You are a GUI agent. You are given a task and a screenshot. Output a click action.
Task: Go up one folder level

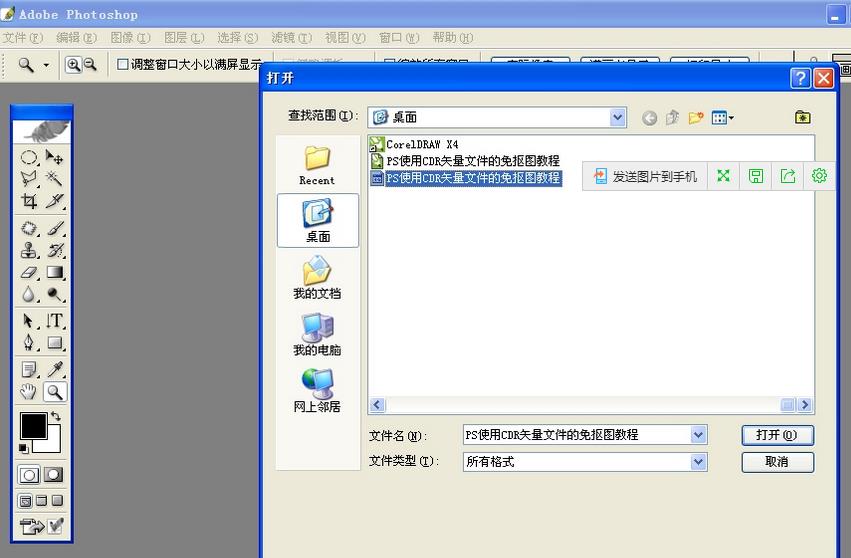click(x=672, y=117)
